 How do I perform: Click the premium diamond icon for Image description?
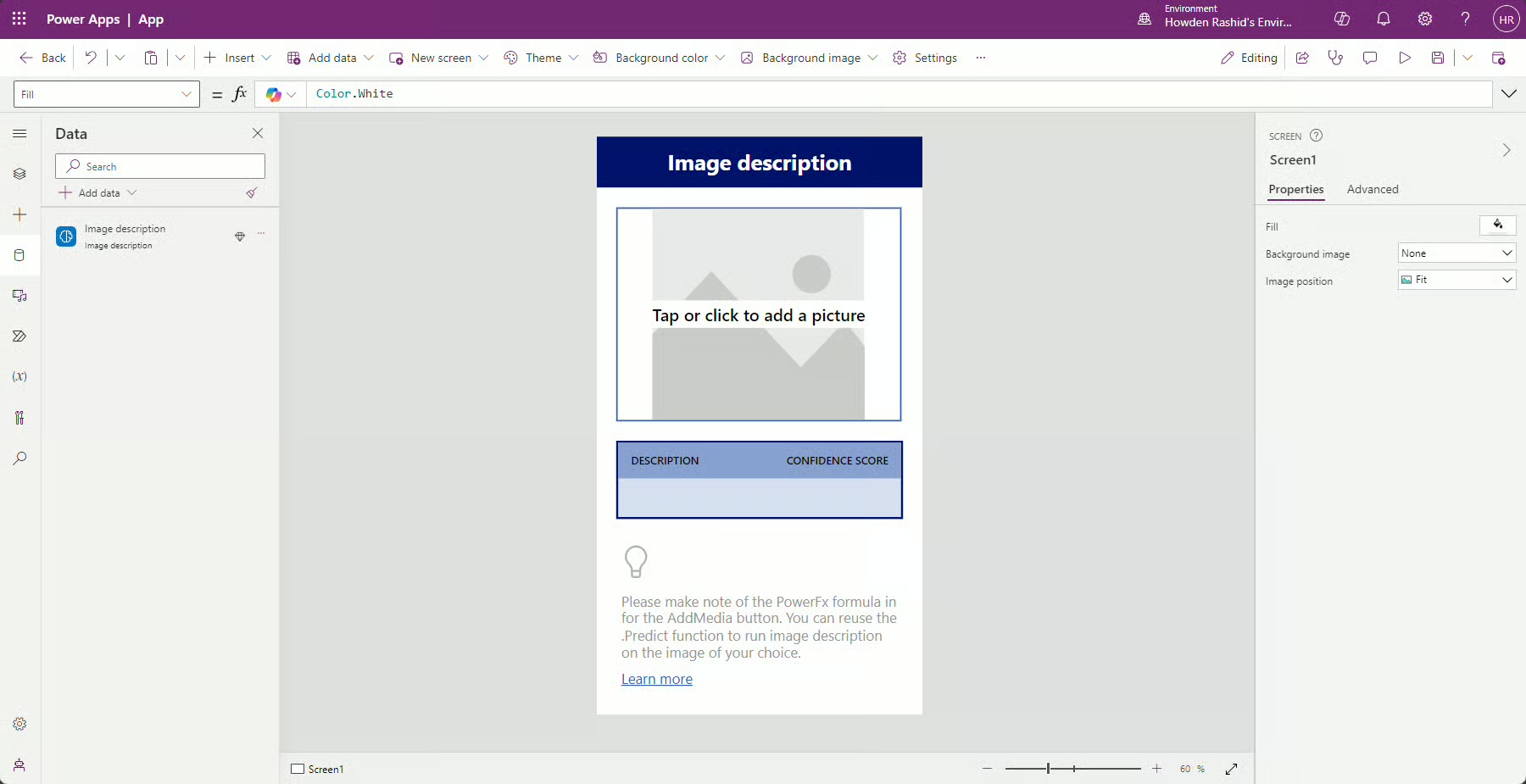(x=240, y=236)
